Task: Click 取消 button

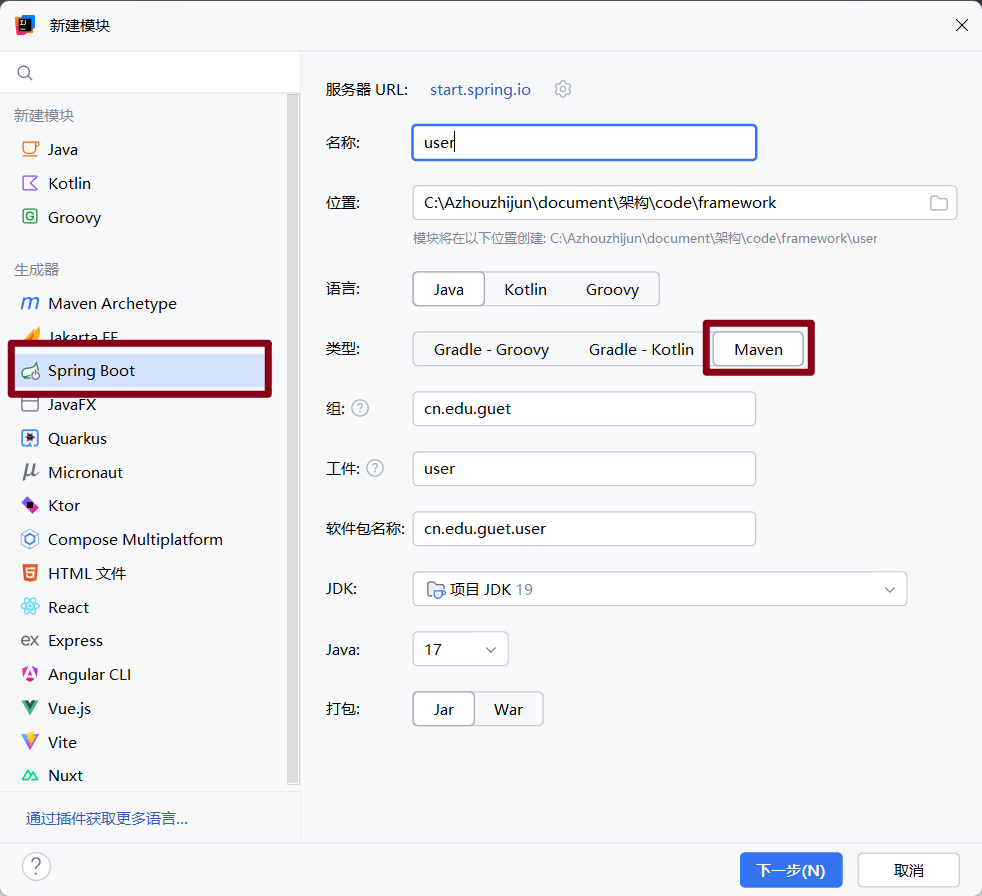Action: point(909,870)
